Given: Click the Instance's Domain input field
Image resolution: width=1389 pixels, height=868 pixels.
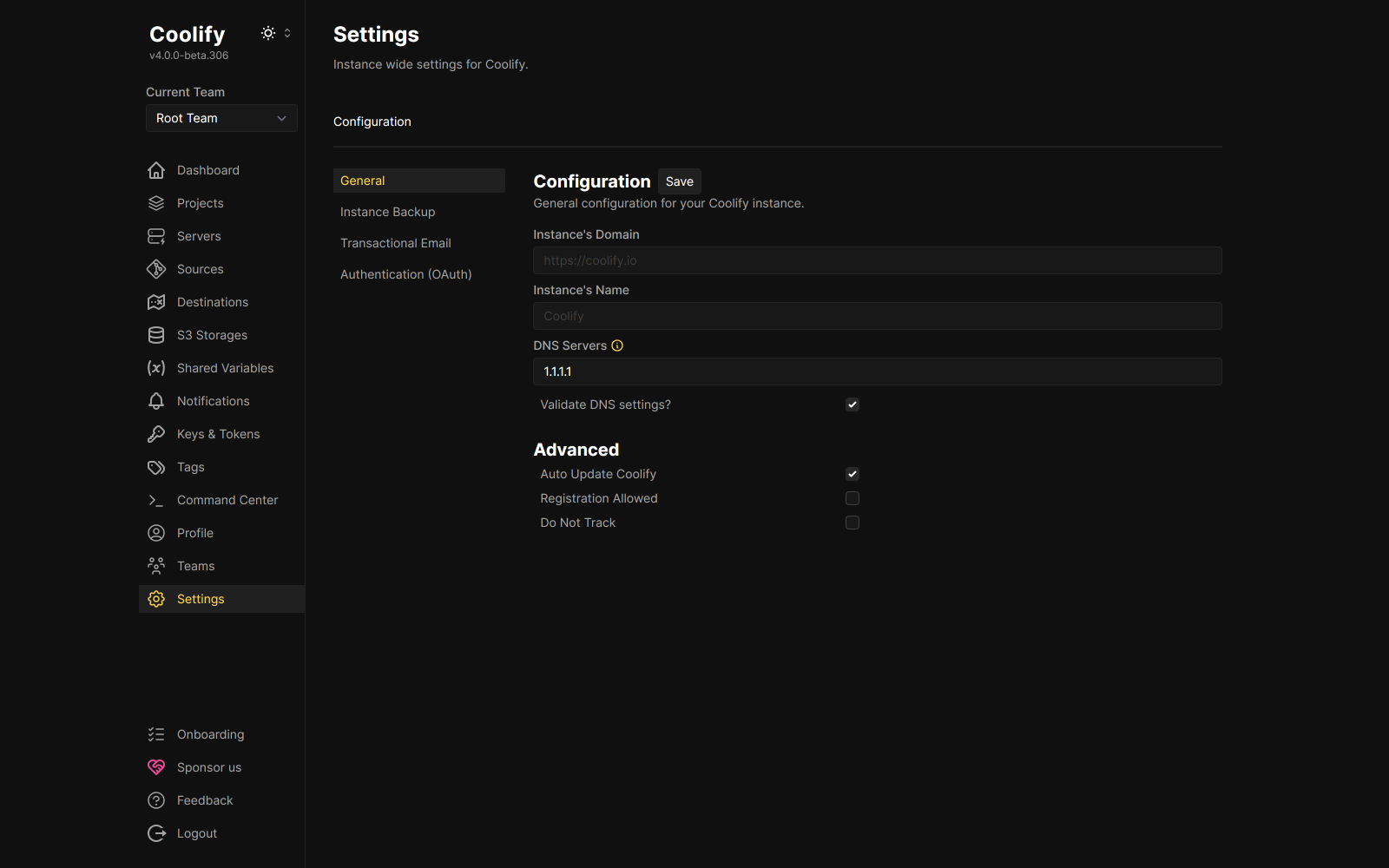Looking at the screenshot, I should pos(877,260).
